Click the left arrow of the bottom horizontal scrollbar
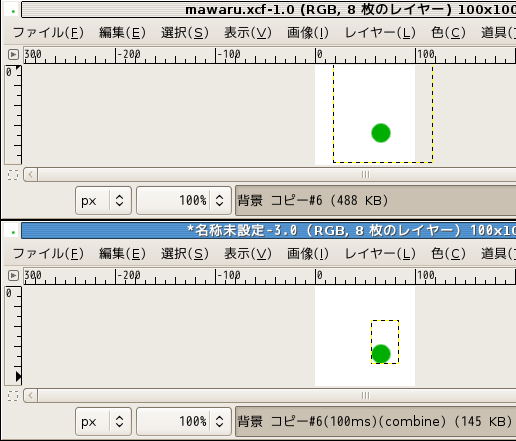This screenshot has width=516, height=441. [31, 395]
